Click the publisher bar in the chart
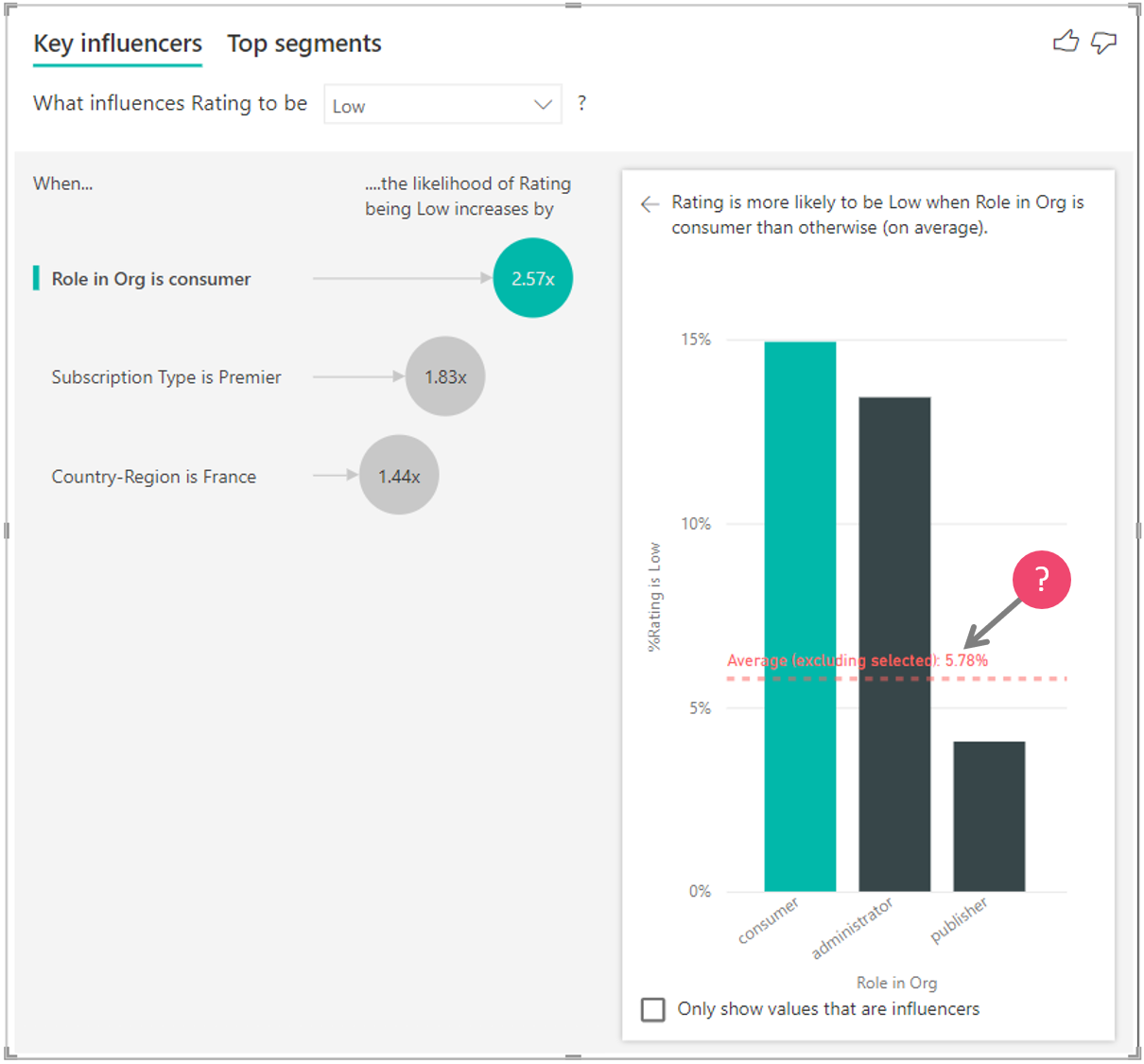The width and height of the screenshot is (1144, 1064). [x=989, y=813]
